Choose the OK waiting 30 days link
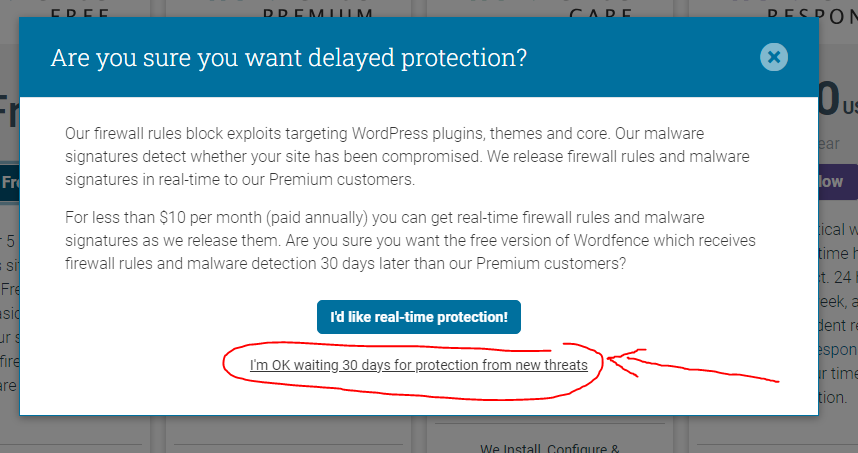The height and width of the screenshot is (453, 858). pyautogui.click(x=419, y=365)
